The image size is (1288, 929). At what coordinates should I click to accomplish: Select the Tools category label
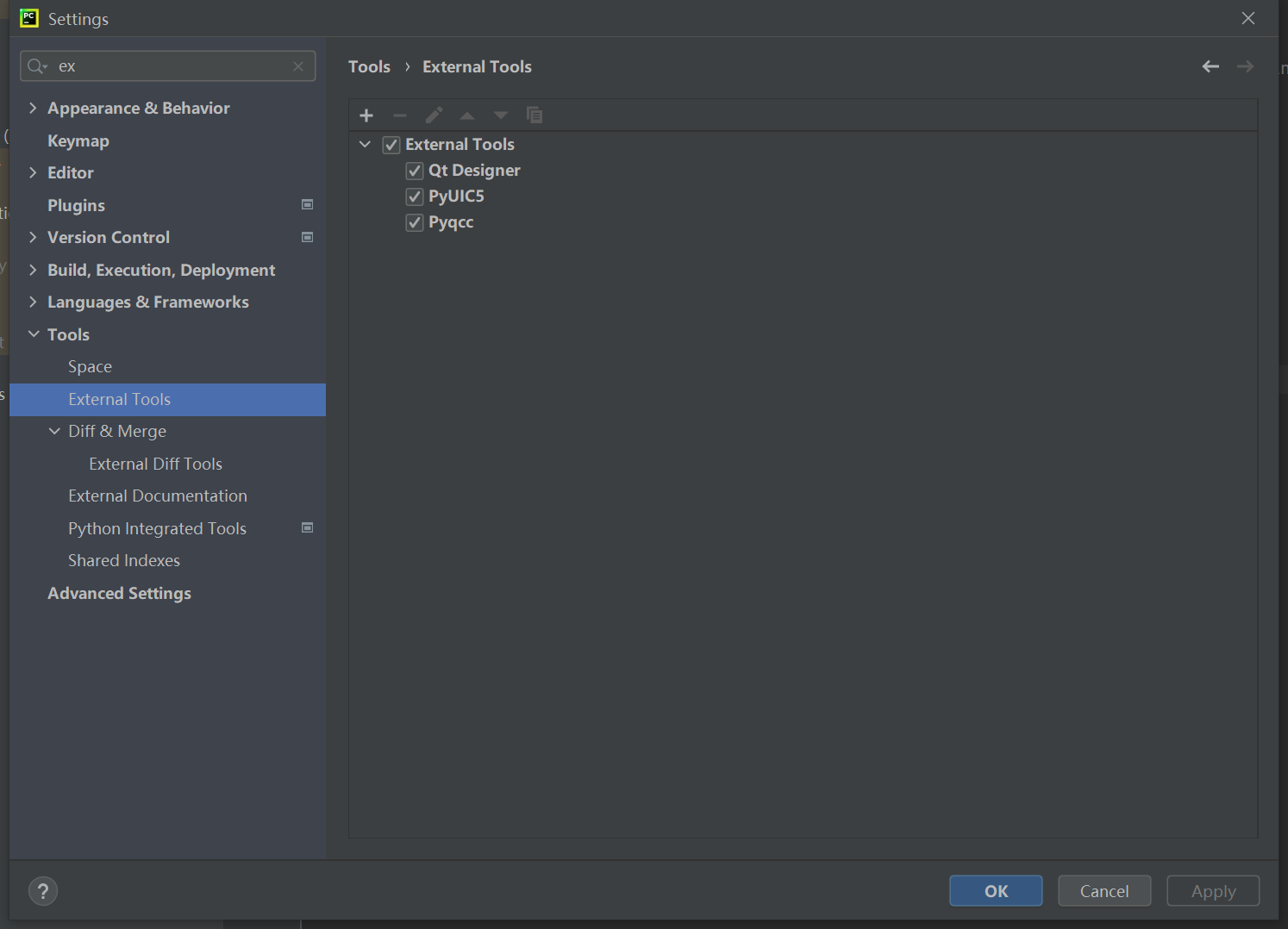click(x=68, y=334)
